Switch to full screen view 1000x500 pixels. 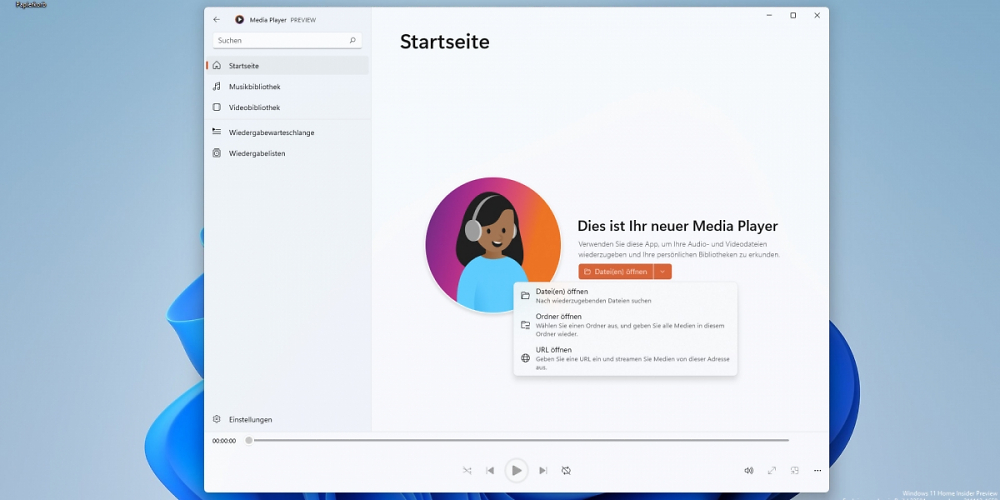click(772, 471)
